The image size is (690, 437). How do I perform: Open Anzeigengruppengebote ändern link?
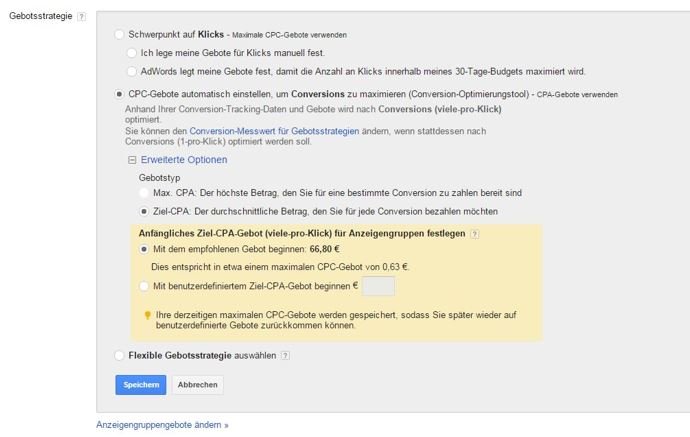[162, 425]
